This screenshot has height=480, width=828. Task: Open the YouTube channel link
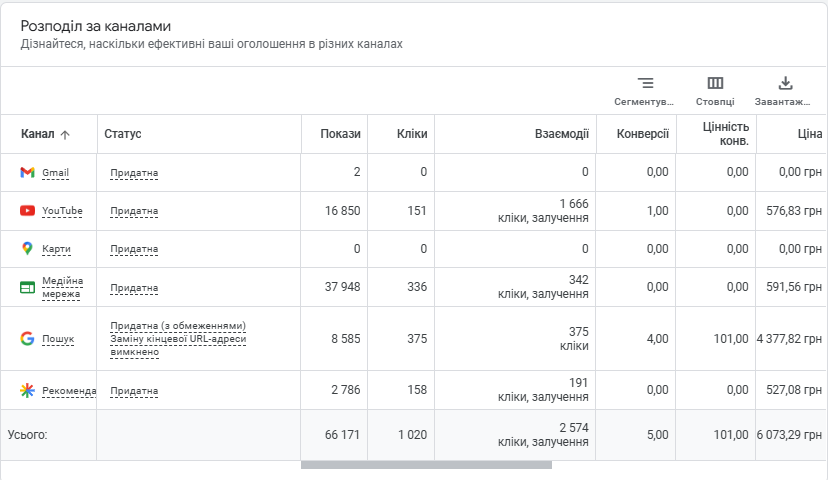click(62, 211)
